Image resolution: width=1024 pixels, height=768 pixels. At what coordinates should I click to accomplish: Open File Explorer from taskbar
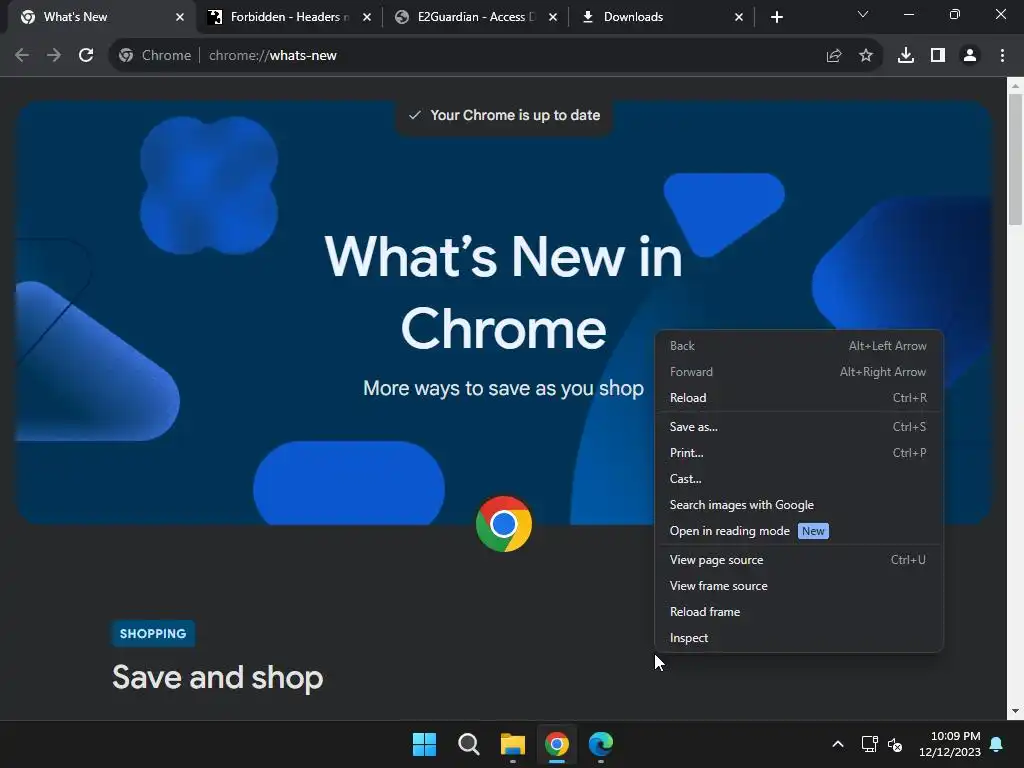point(513,744)
